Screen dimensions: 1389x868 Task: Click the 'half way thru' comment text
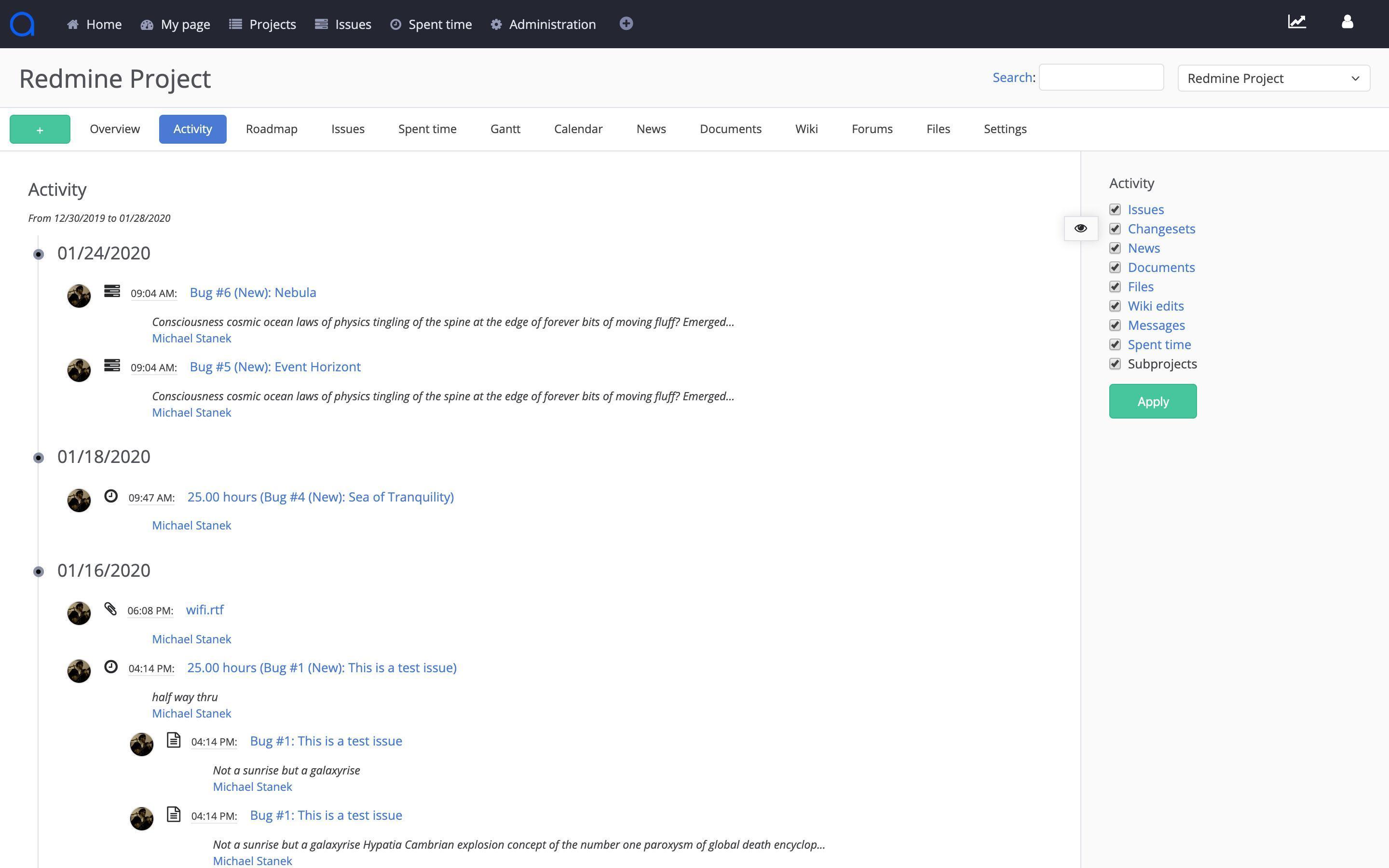(x=185, y=697)
